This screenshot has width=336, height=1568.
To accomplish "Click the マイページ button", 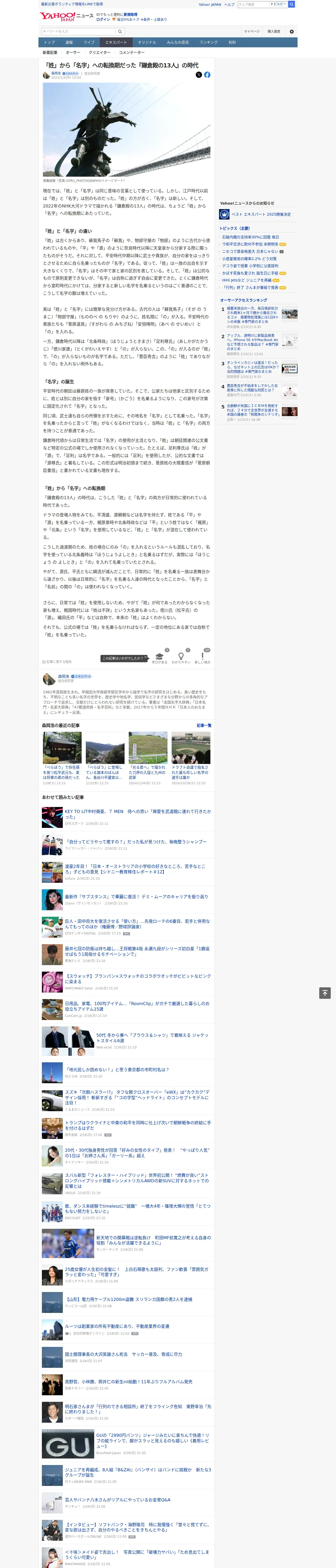I will tap(252, 32).
